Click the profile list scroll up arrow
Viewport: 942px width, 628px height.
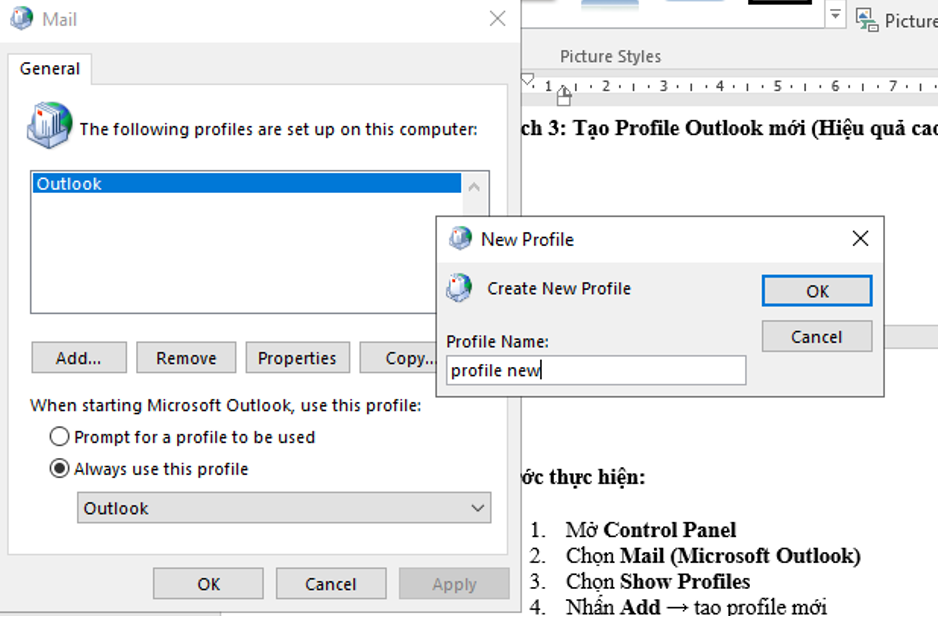point(474,187)
